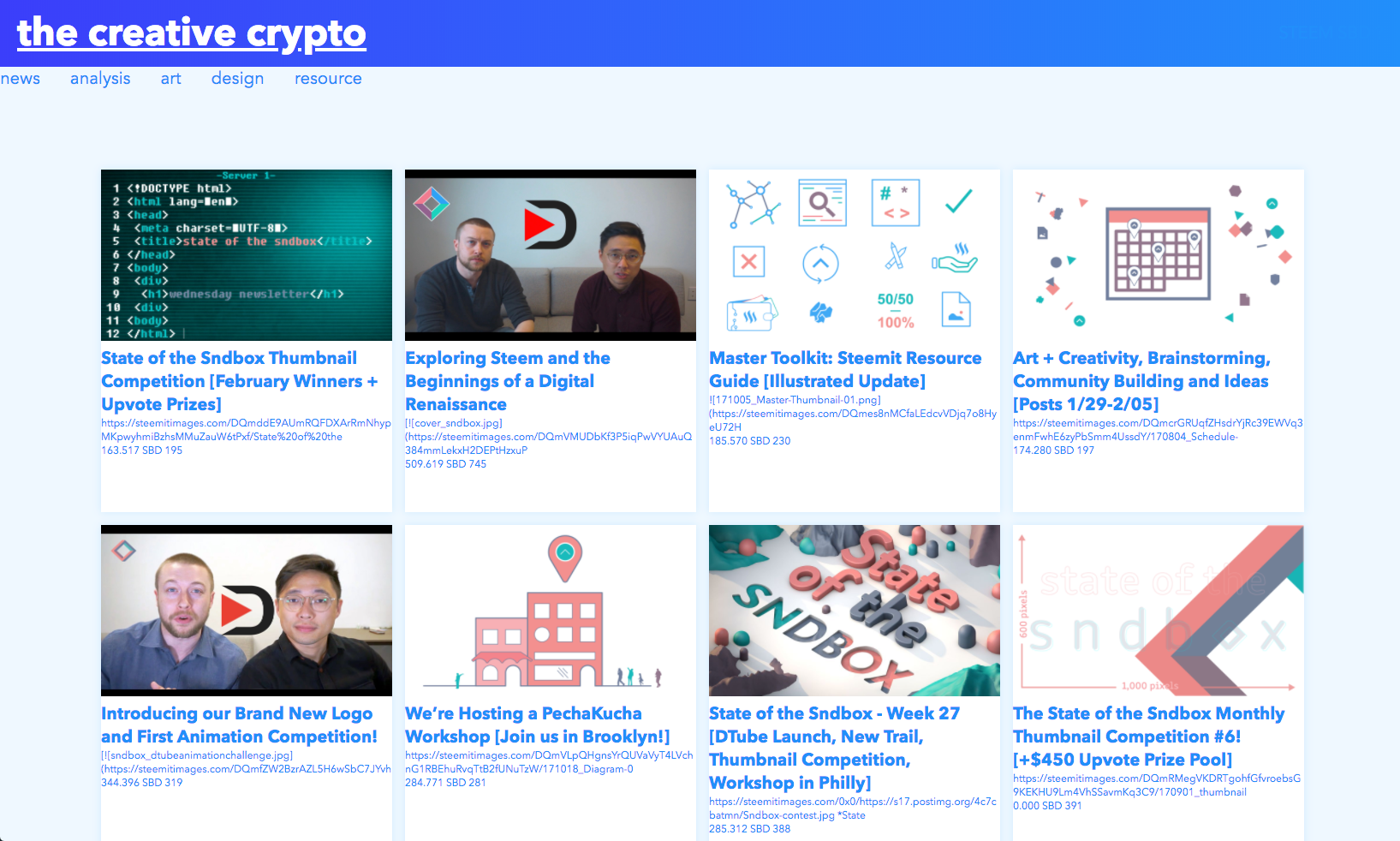The width and height of the screenshot is (1400, 841).
Task: Click the Sndbox diamond logo in Exploring Steem thumbnail
Action: pos(432,203)
